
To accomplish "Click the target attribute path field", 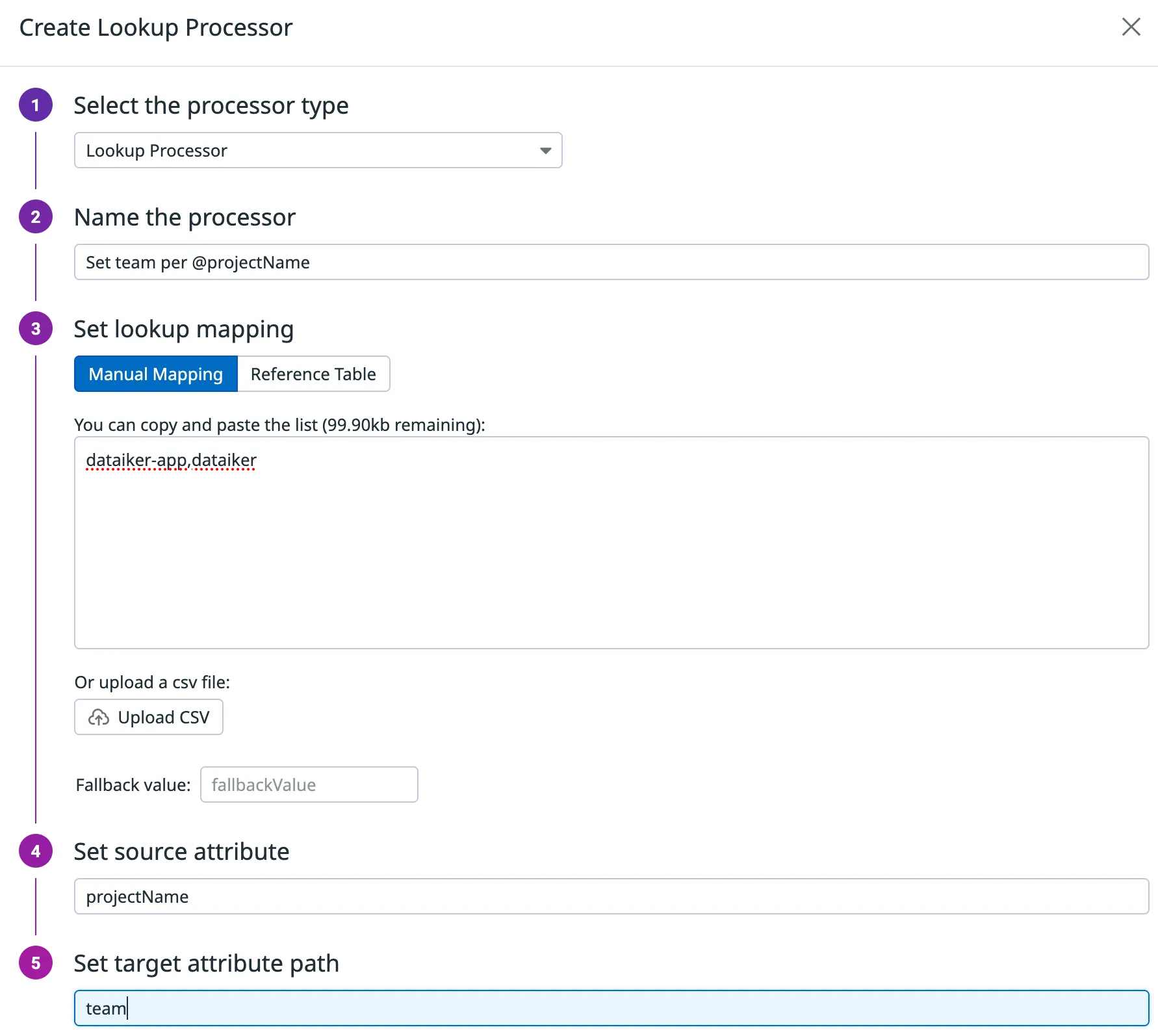I will point(611,1009).
